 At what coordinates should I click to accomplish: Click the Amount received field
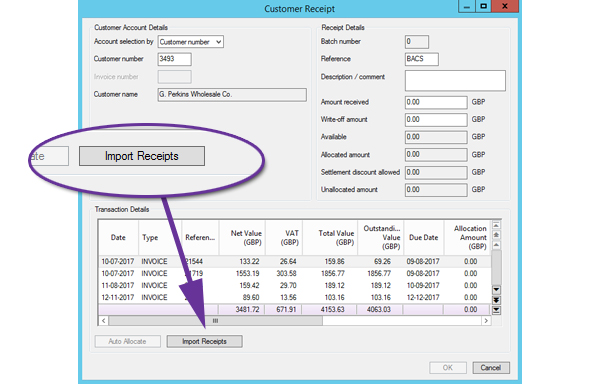click(436, 103)
